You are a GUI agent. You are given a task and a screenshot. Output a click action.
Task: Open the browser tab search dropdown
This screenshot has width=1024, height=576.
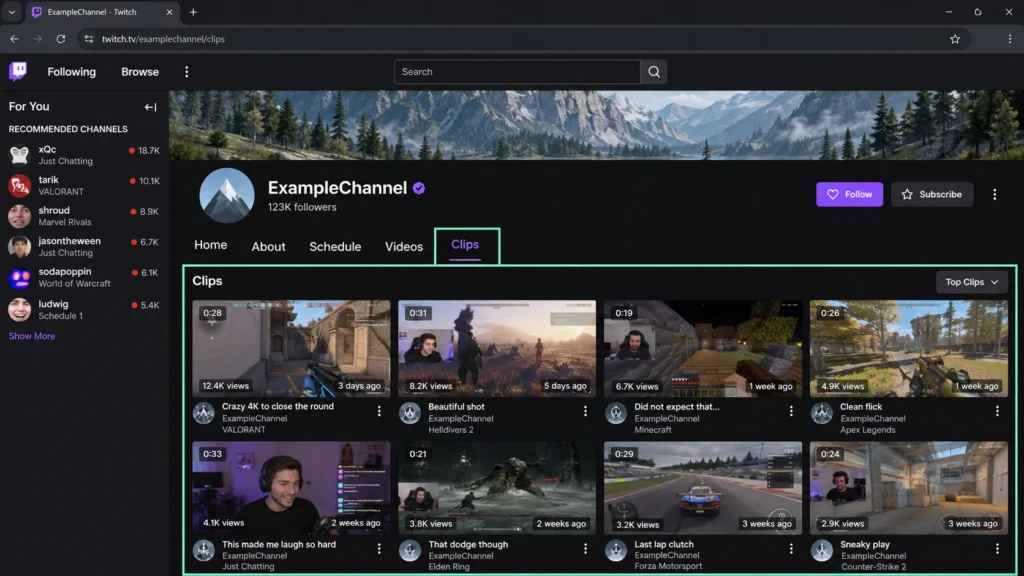(x=12, y=12)
